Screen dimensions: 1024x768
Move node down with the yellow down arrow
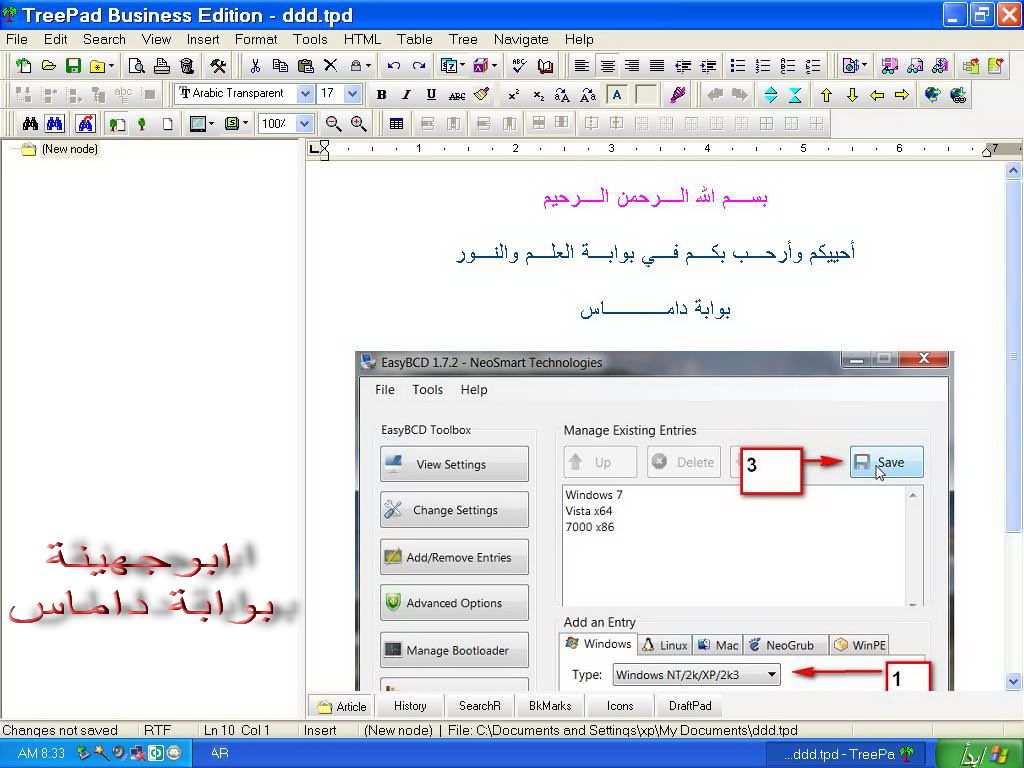coord(852,95)
